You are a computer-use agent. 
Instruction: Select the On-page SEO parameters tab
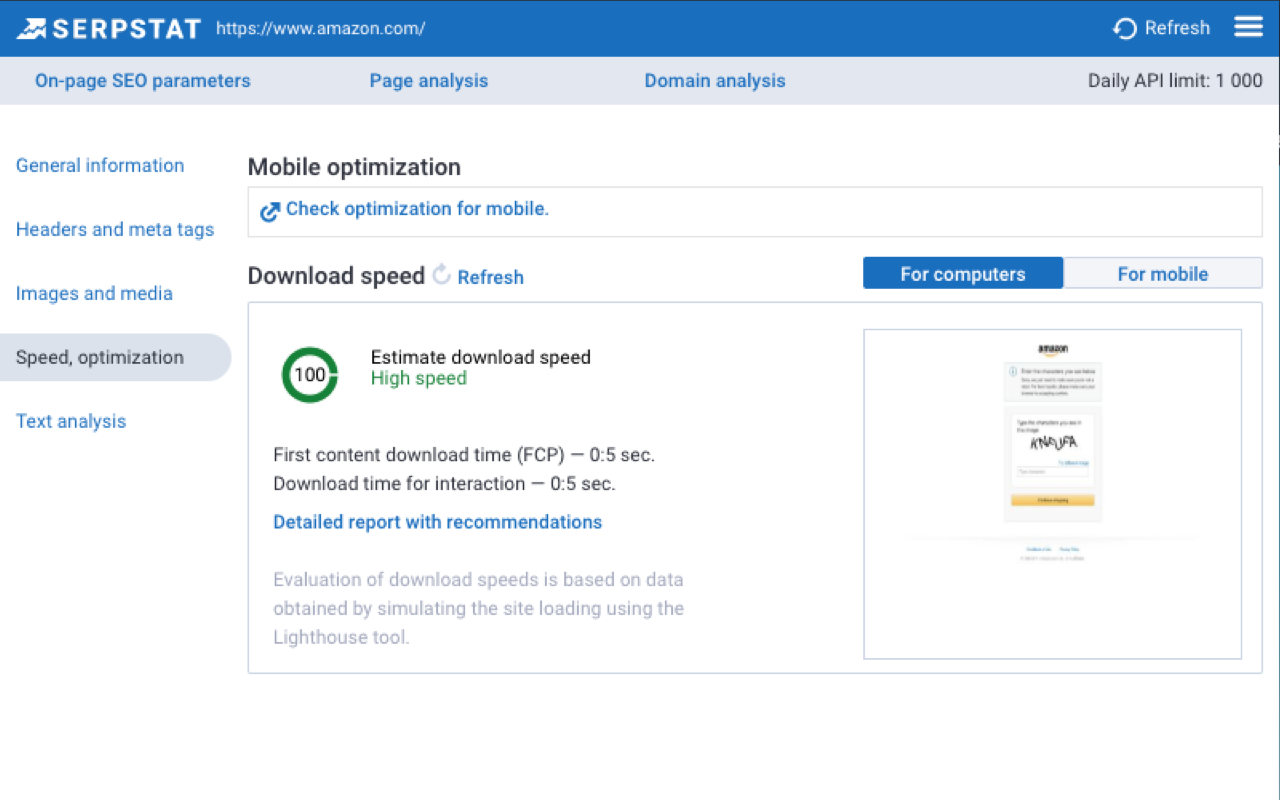point(142,80)
